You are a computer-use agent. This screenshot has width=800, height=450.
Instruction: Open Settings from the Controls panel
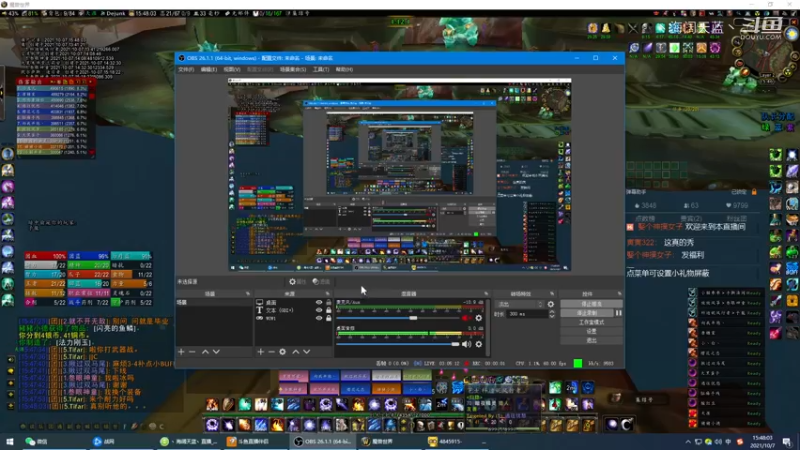click(x=591, y=331)
